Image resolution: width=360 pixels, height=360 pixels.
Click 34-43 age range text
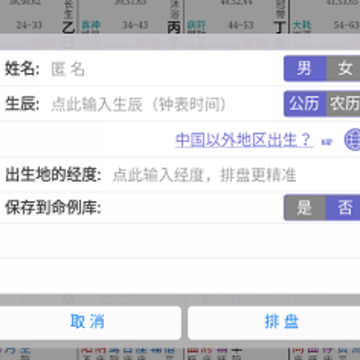pos(135,25)
